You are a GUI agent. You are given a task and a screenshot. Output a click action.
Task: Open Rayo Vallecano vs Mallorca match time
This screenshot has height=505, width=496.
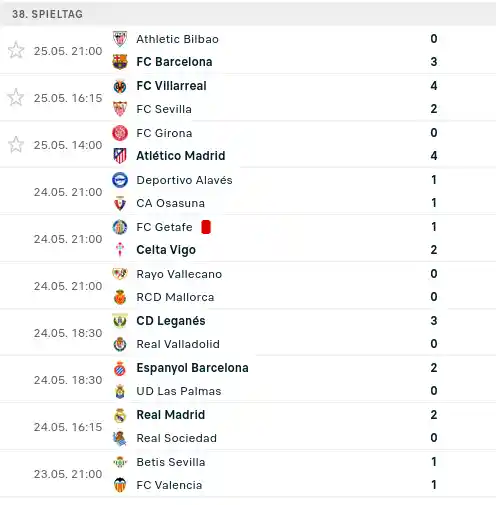[x=68, y=286]
